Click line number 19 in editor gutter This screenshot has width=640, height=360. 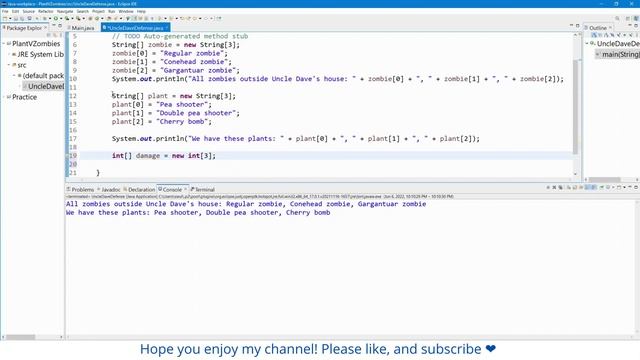coord(73,156)
